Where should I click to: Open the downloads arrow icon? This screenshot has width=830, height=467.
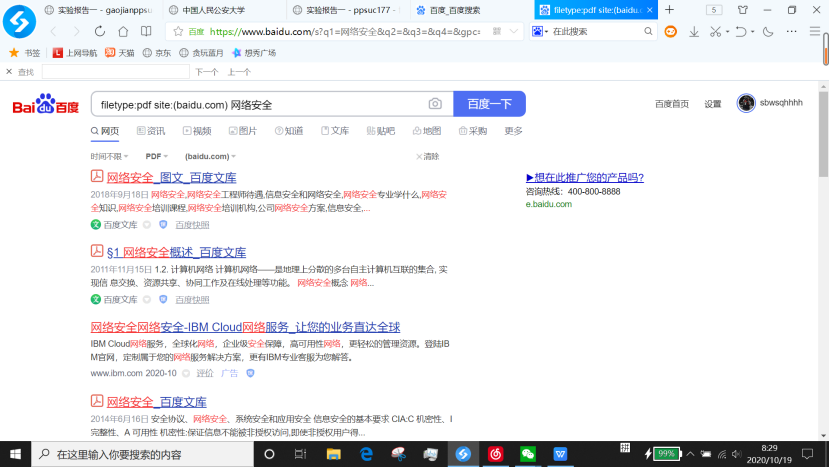click(693, 32)
